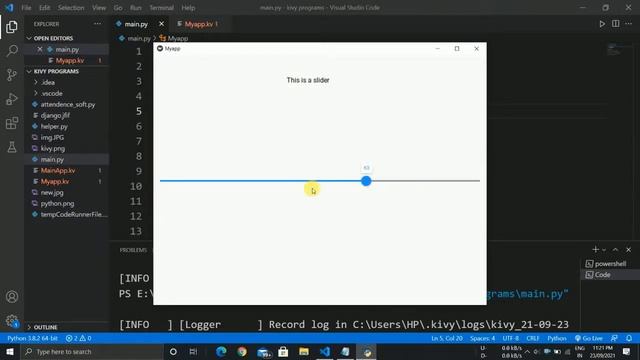Open the View menu
The image size is (640, 360).
click(x=99, y=8)
